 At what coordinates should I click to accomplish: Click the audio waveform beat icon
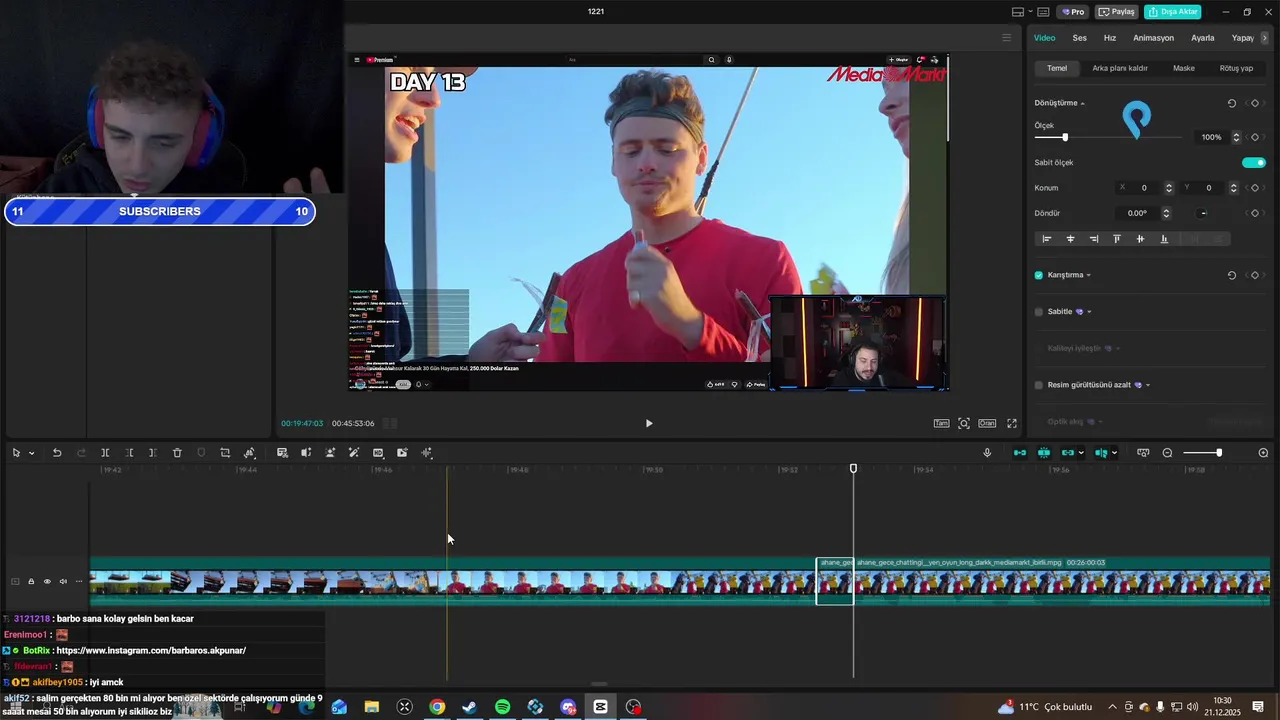coord(427,453)
